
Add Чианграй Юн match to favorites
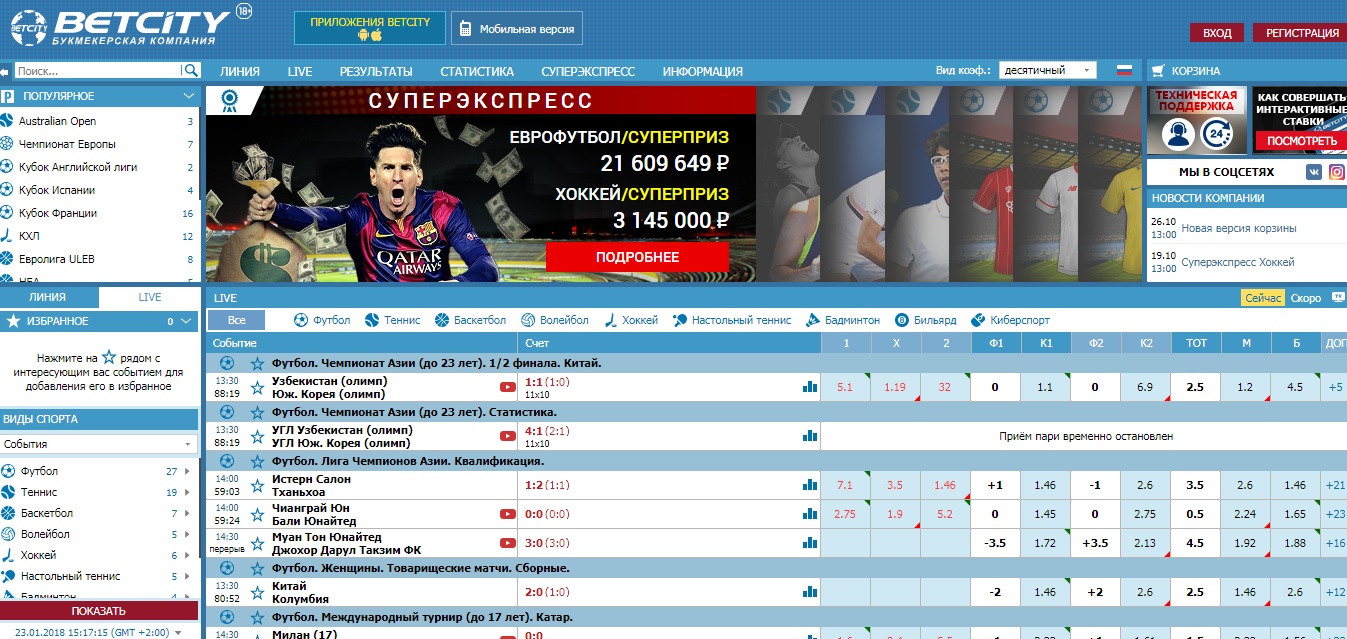[257, 514]
